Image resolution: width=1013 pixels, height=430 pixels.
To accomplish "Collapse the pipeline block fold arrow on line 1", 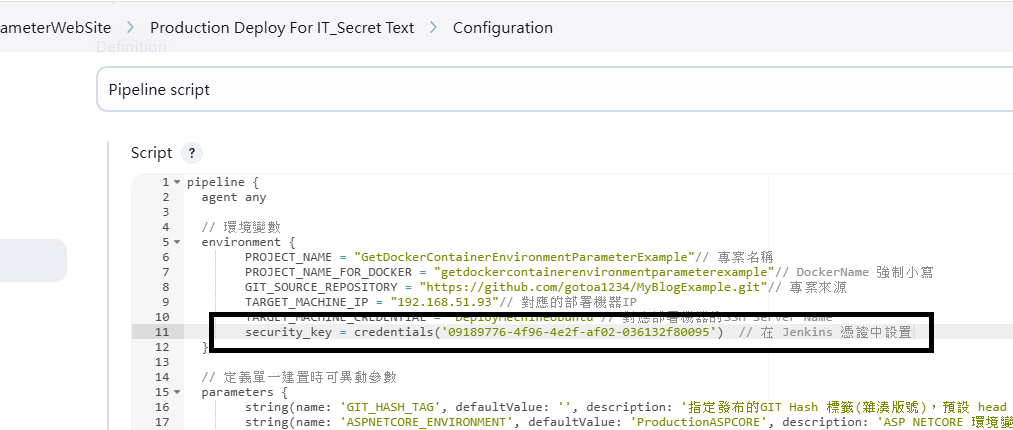I will [x=177, y=182].
